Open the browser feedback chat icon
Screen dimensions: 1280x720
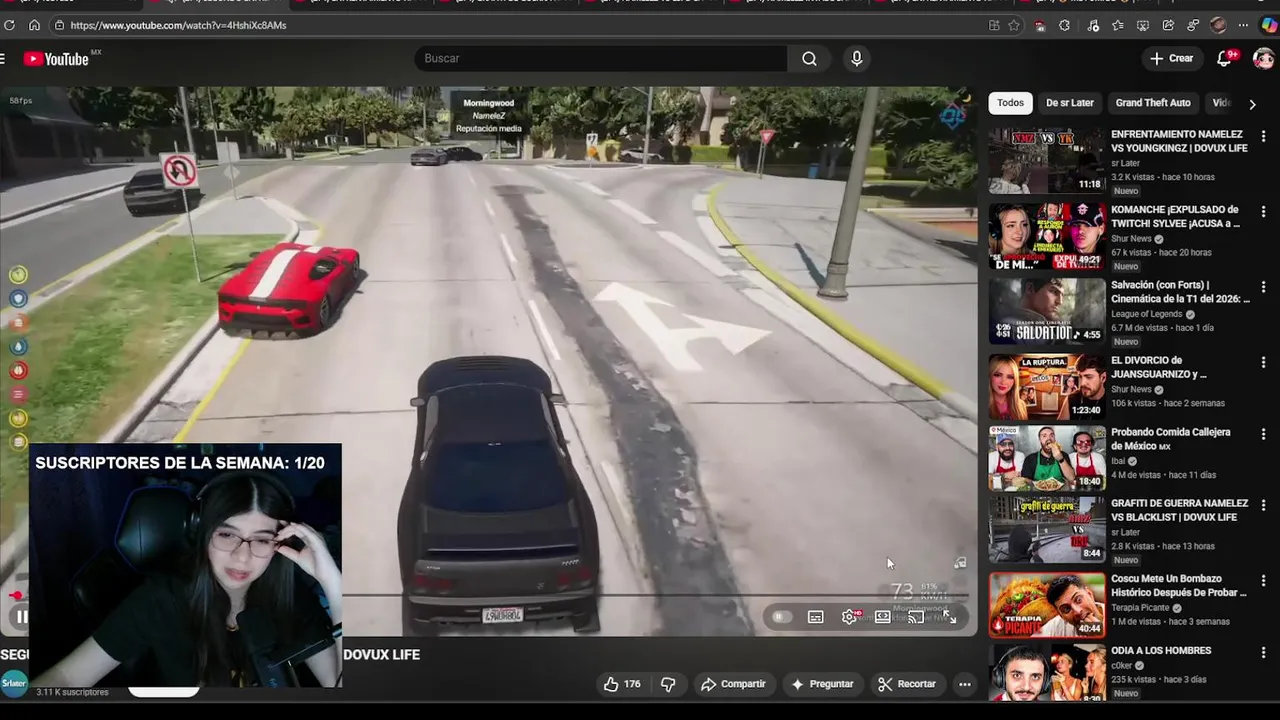(x=1193, y=25)
